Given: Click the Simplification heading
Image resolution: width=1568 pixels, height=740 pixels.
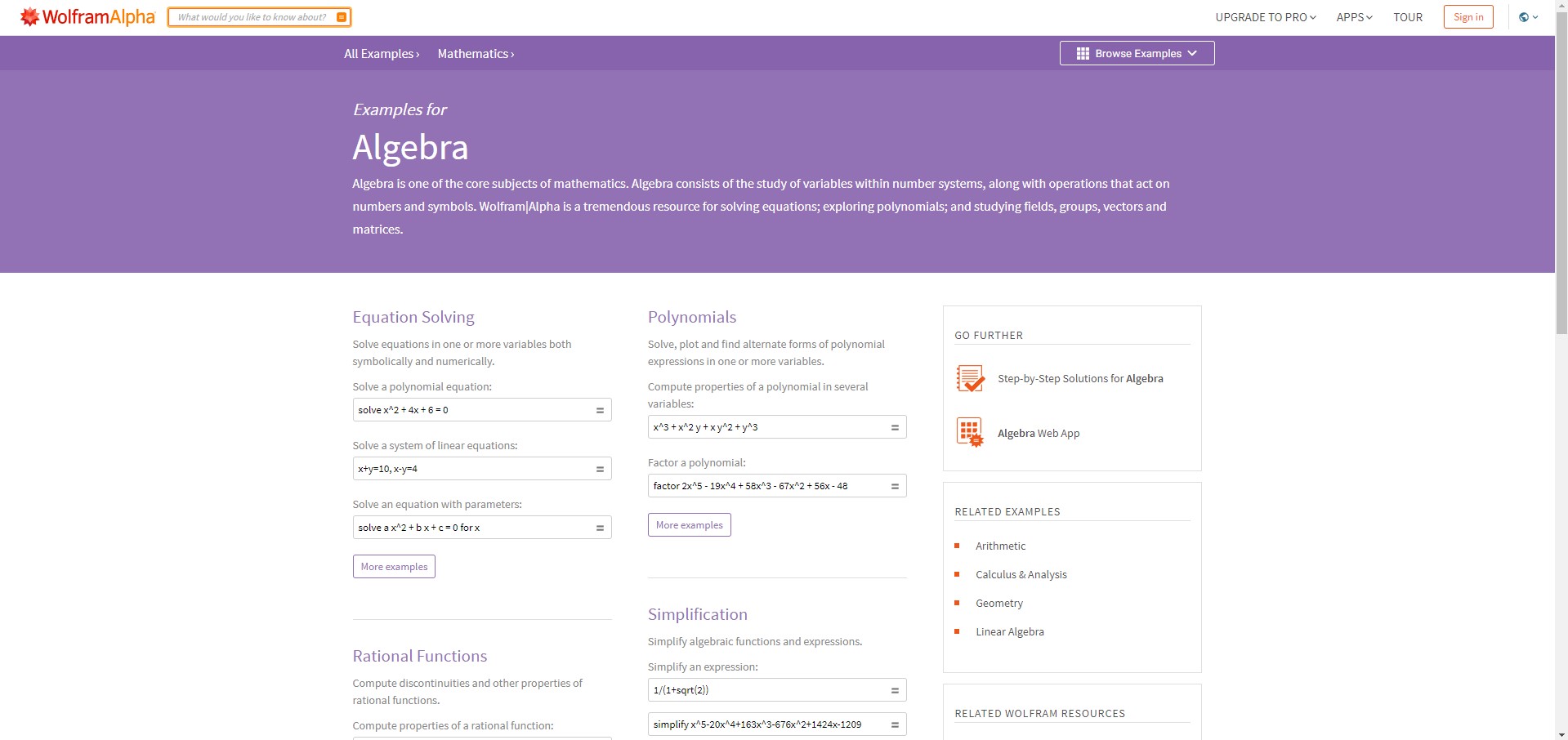Looking at the screenshot, I should [x=698, y=614].
